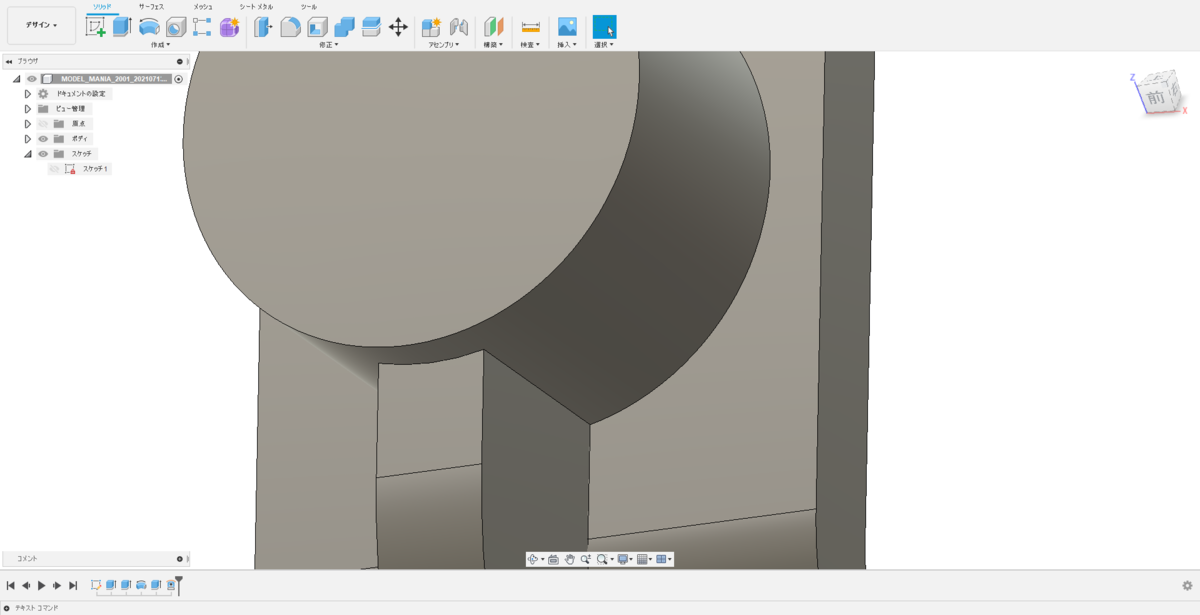The width and height of the screenshot is (1200, 615).
Task: Open the 修正 dropdown menu
Action: tap(329, 45)
